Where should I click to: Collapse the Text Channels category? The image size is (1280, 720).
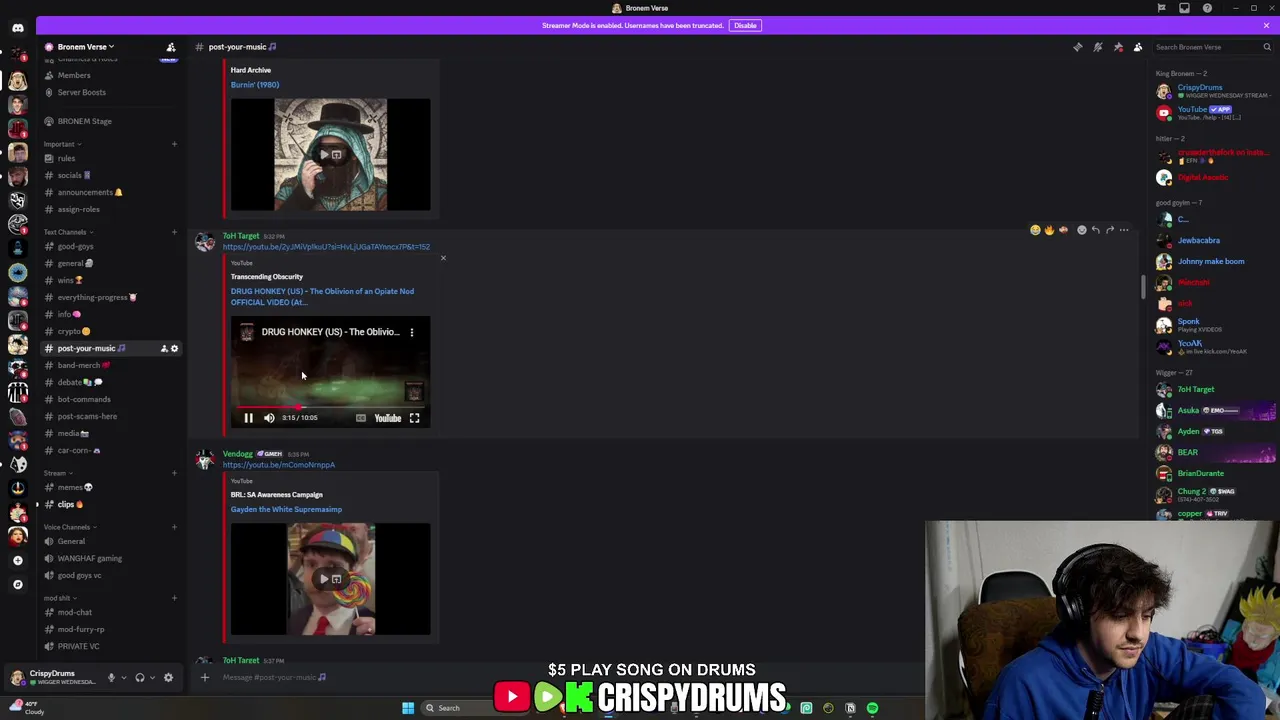tap(67, 232)
